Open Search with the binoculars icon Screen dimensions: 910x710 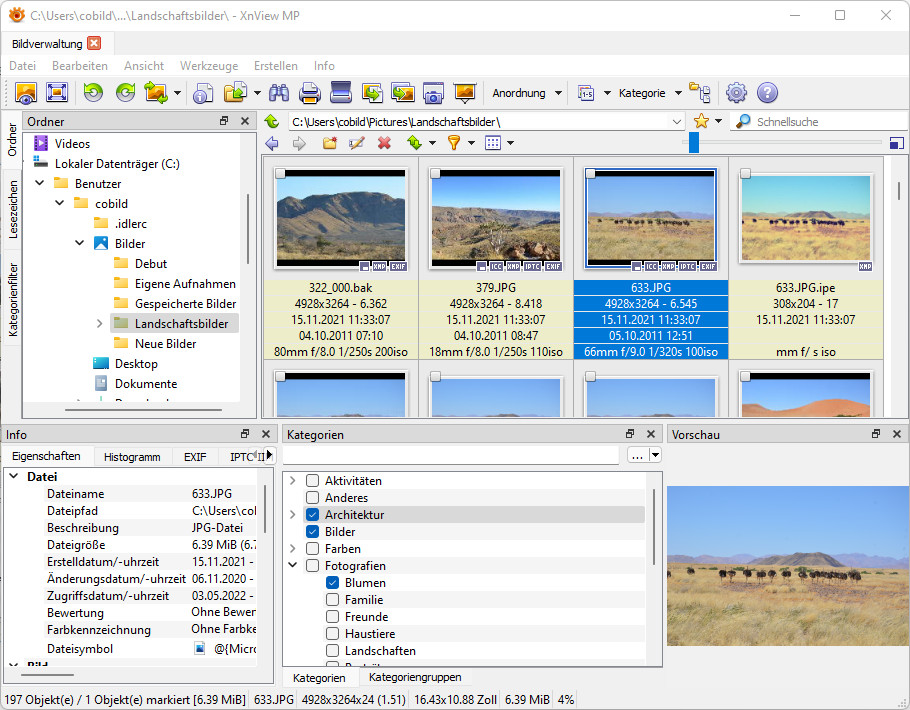click(x=280, y=93)
